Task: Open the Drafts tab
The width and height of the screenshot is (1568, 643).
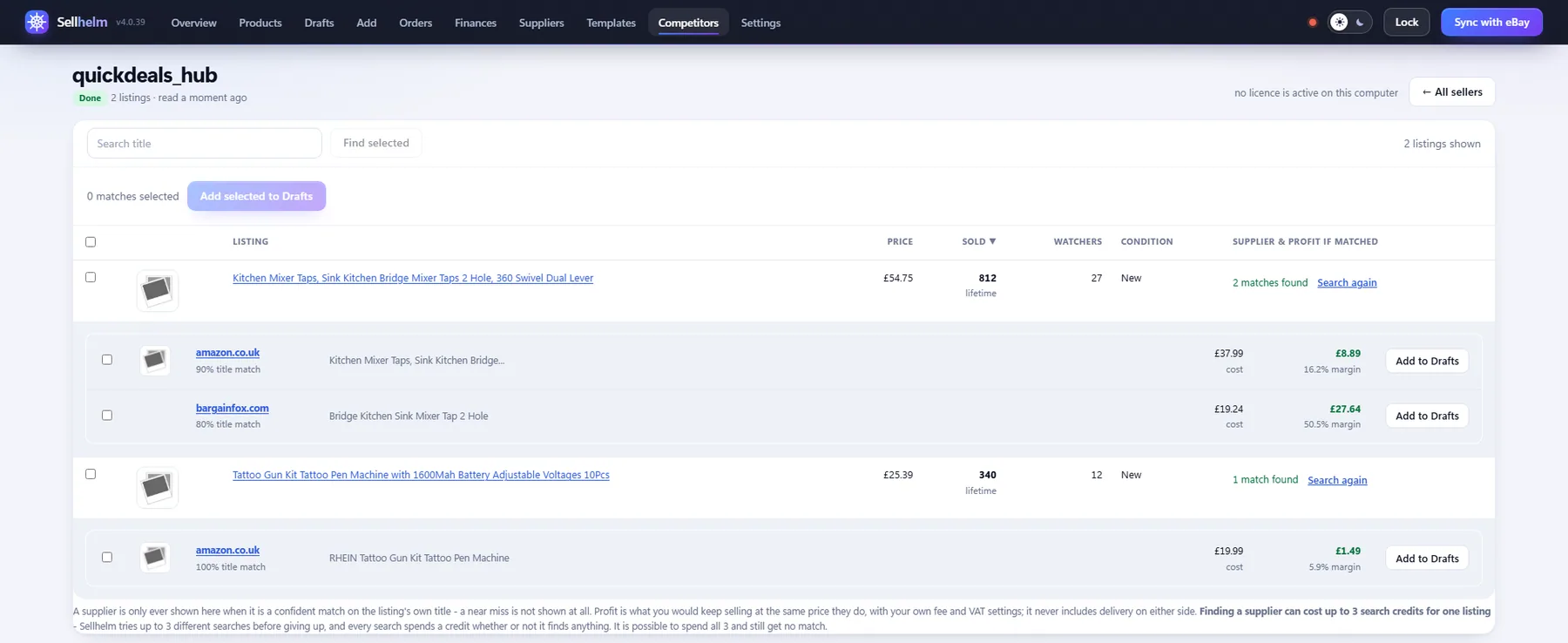Action: pos(319,23)
